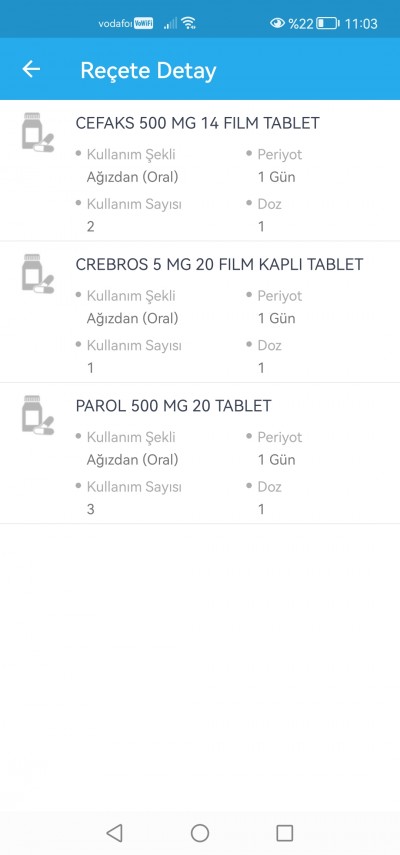Tap the Wi-Fi status bar icon

coord(189,23)
